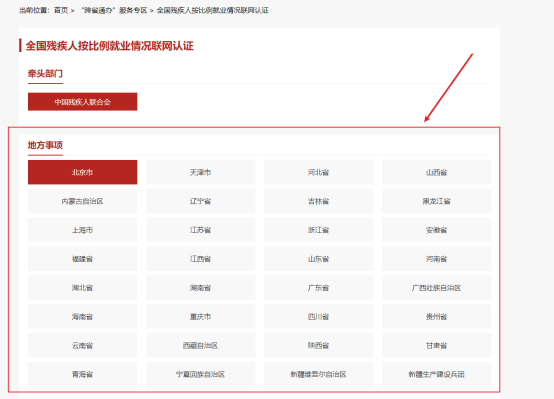The width and height of the screenshot is (554, 399).
Task: Select the 北京市 region tab
Action: [83, 172]
